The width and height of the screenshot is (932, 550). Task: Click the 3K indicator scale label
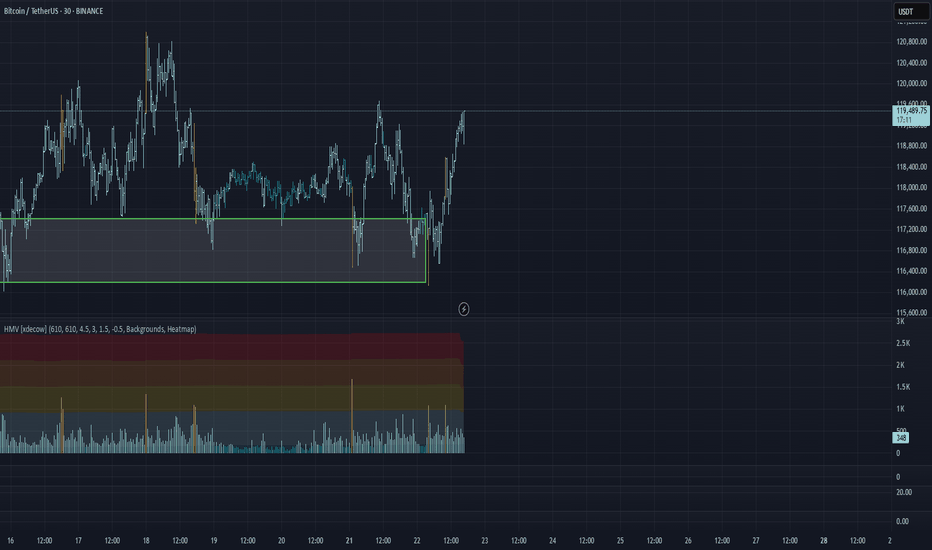tap(900, 321)
